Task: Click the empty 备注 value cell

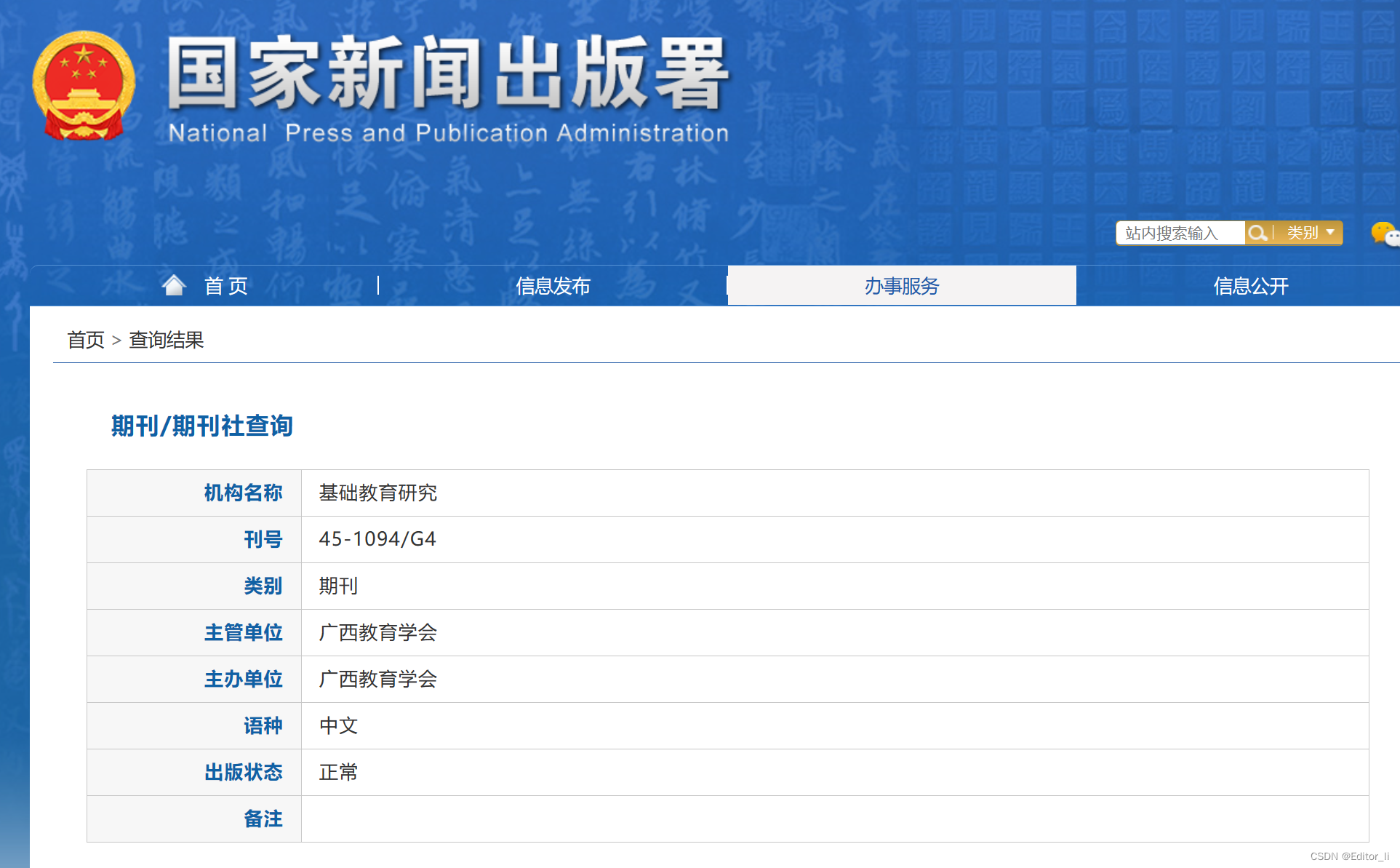Action: [x=834, y=819]
